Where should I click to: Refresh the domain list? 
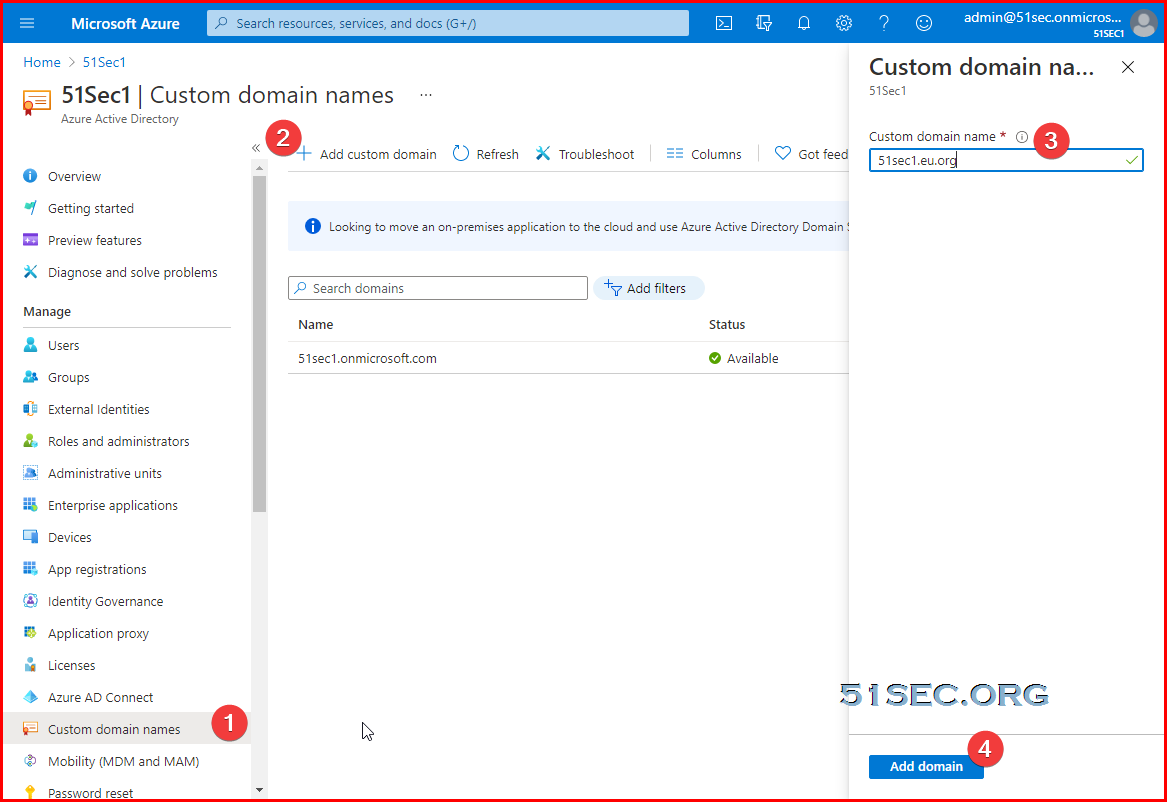pyautogui.click(x=486, y=154)
